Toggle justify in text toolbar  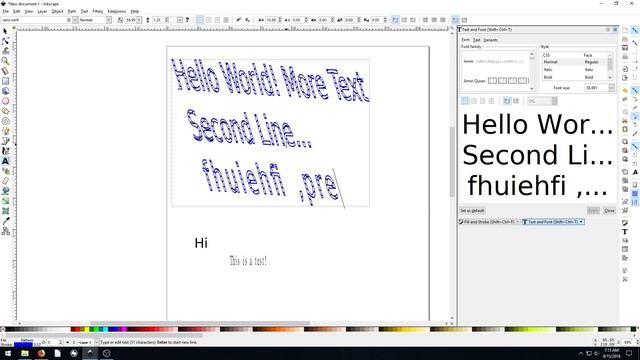pos(226,20)
